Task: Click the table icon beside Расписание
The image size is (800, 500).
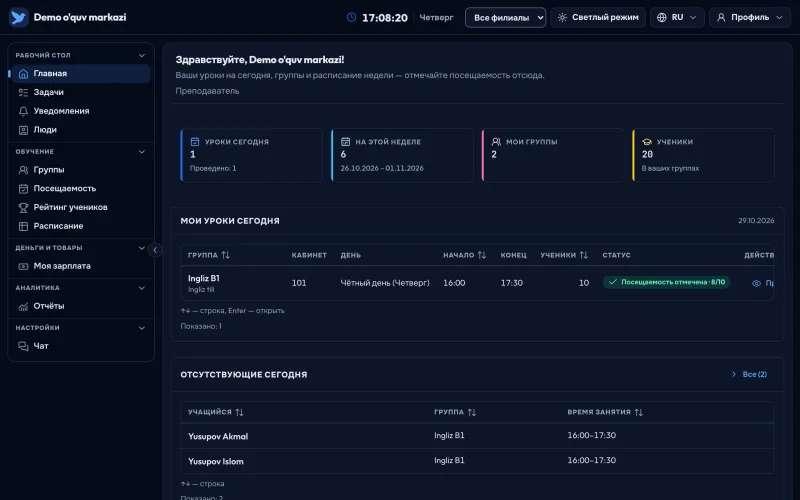Action: pos(23,226)
